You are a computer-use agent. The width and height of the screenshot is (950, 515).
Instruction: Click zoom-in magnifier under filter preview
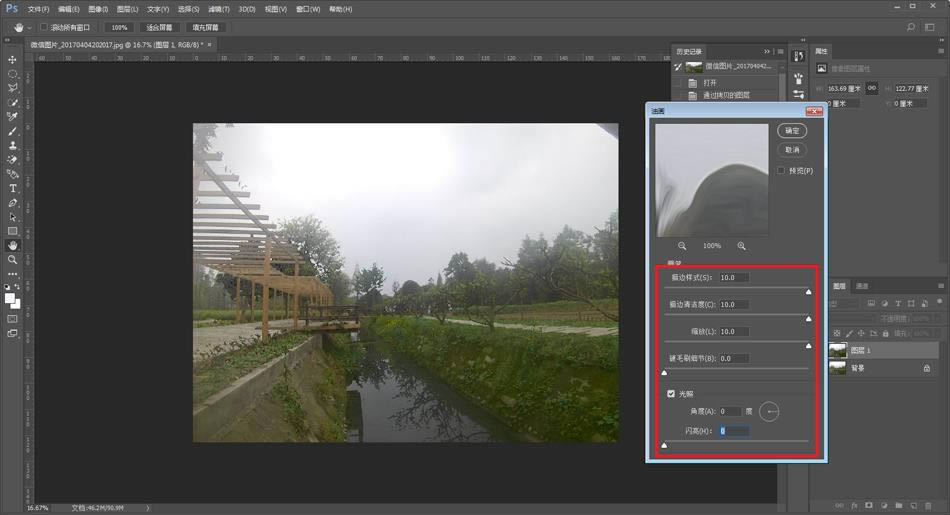coord(742,246)
